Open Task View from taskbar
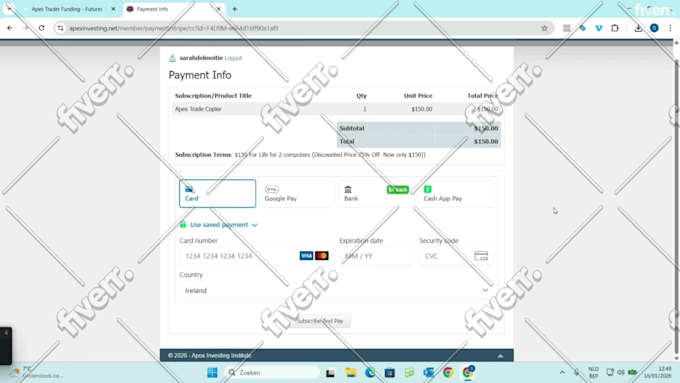 pos(330,372)
